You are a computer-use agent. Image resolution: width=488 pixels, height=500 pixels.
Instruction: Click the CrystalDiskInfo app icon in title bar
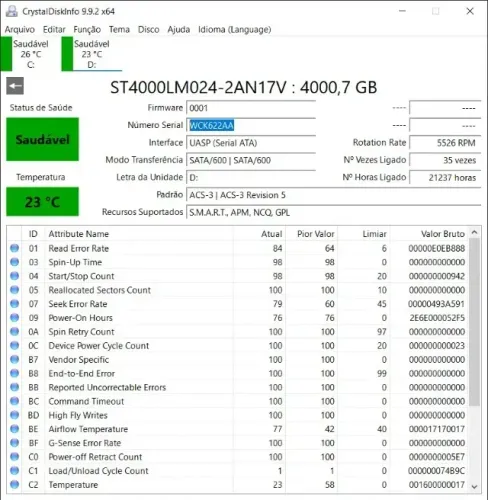[x=12, y=11]
